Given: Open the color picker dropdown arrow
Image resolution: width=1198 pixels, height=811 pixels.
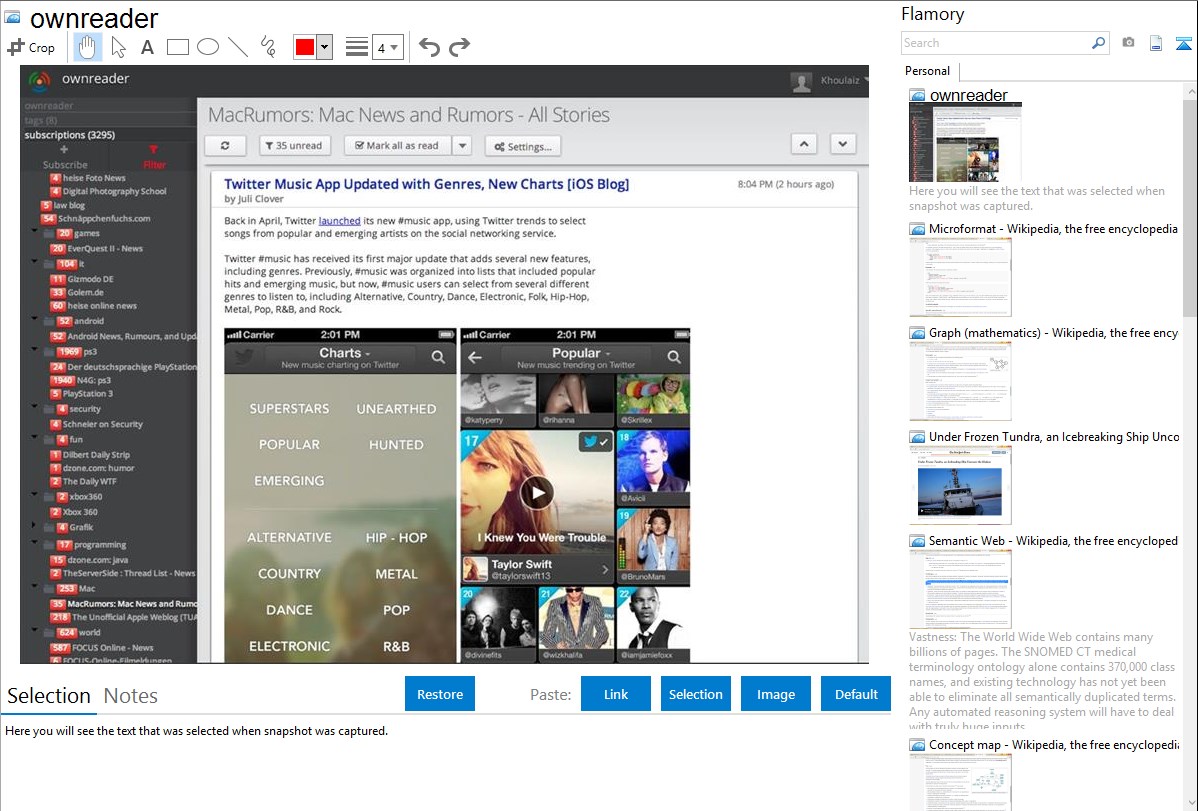Looking at the screenshot, I should (x=325, y=47).
